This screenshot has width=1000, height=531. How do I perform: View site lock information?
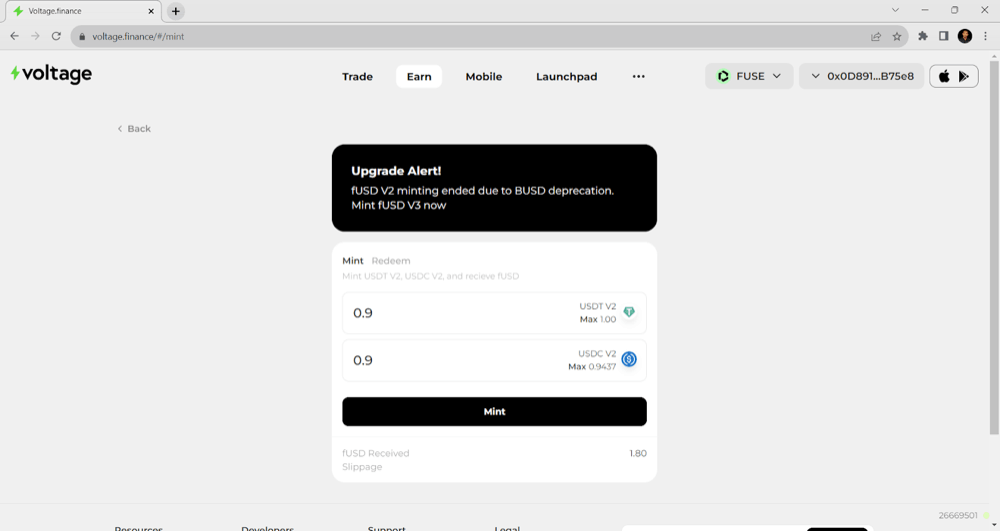click(82, 37)
